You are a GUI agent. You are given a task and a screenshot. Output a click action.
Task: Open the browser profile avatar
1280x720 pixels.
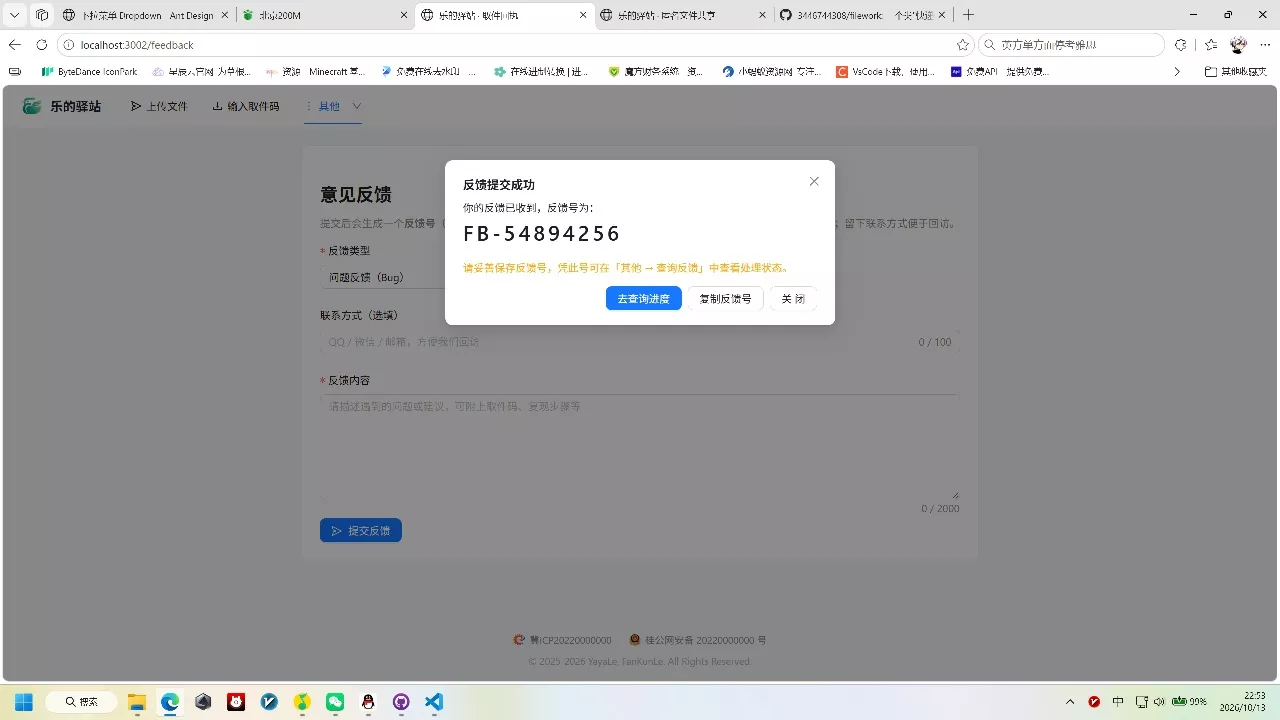tap(1239, 45)
